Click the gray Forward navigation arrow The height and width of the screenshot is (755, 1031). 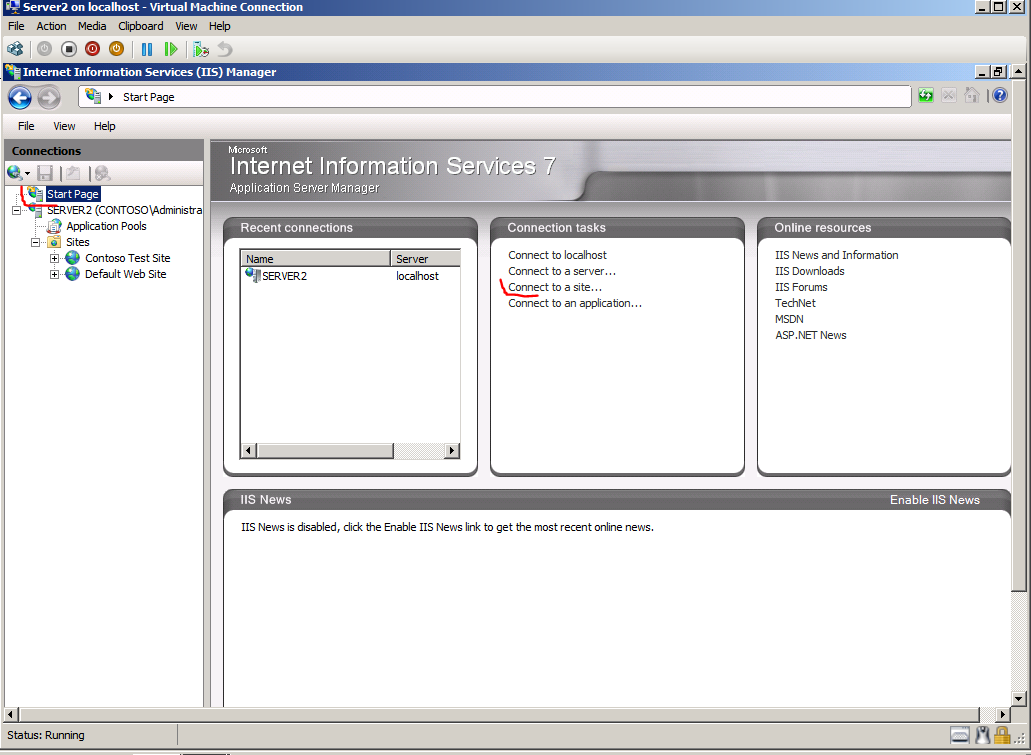[49, 98]
